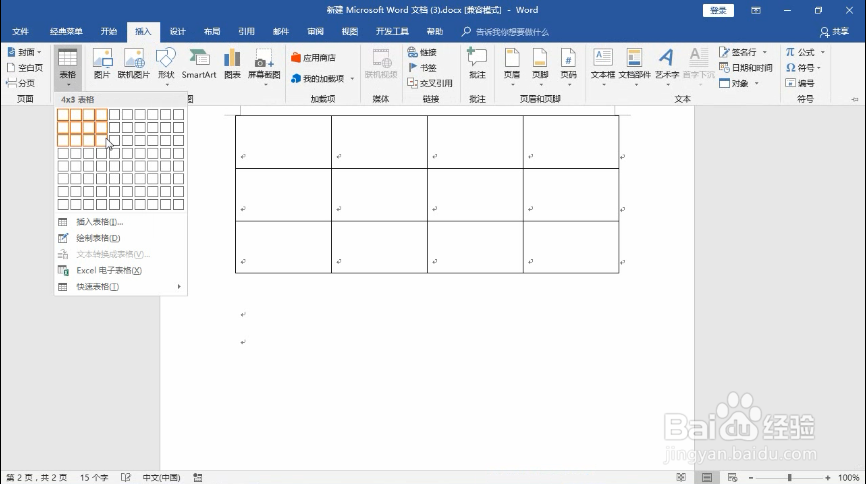
Task: Expand the Cover Page (封面) dropdown arrow
Action: 39,52
